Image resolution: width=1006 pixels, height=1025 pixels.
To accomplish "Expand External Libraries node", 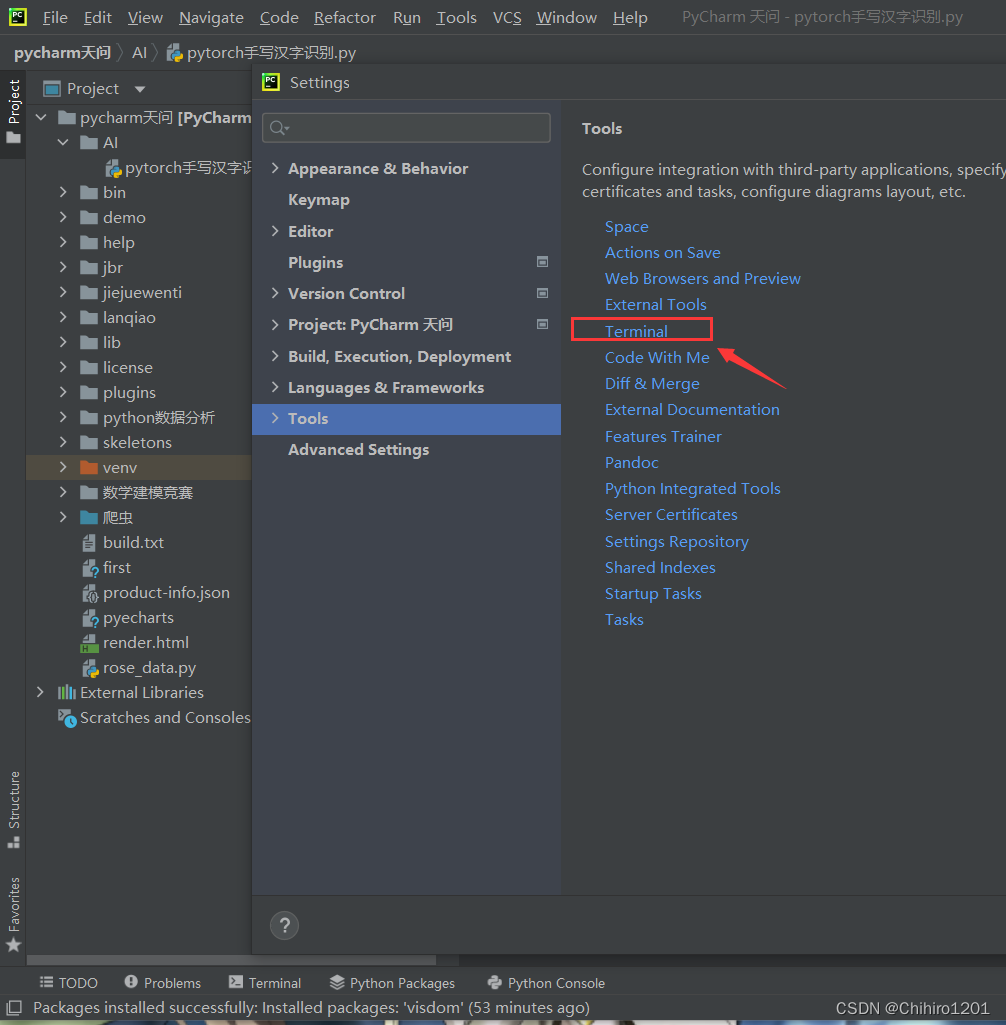I will (x=41, y=692).
